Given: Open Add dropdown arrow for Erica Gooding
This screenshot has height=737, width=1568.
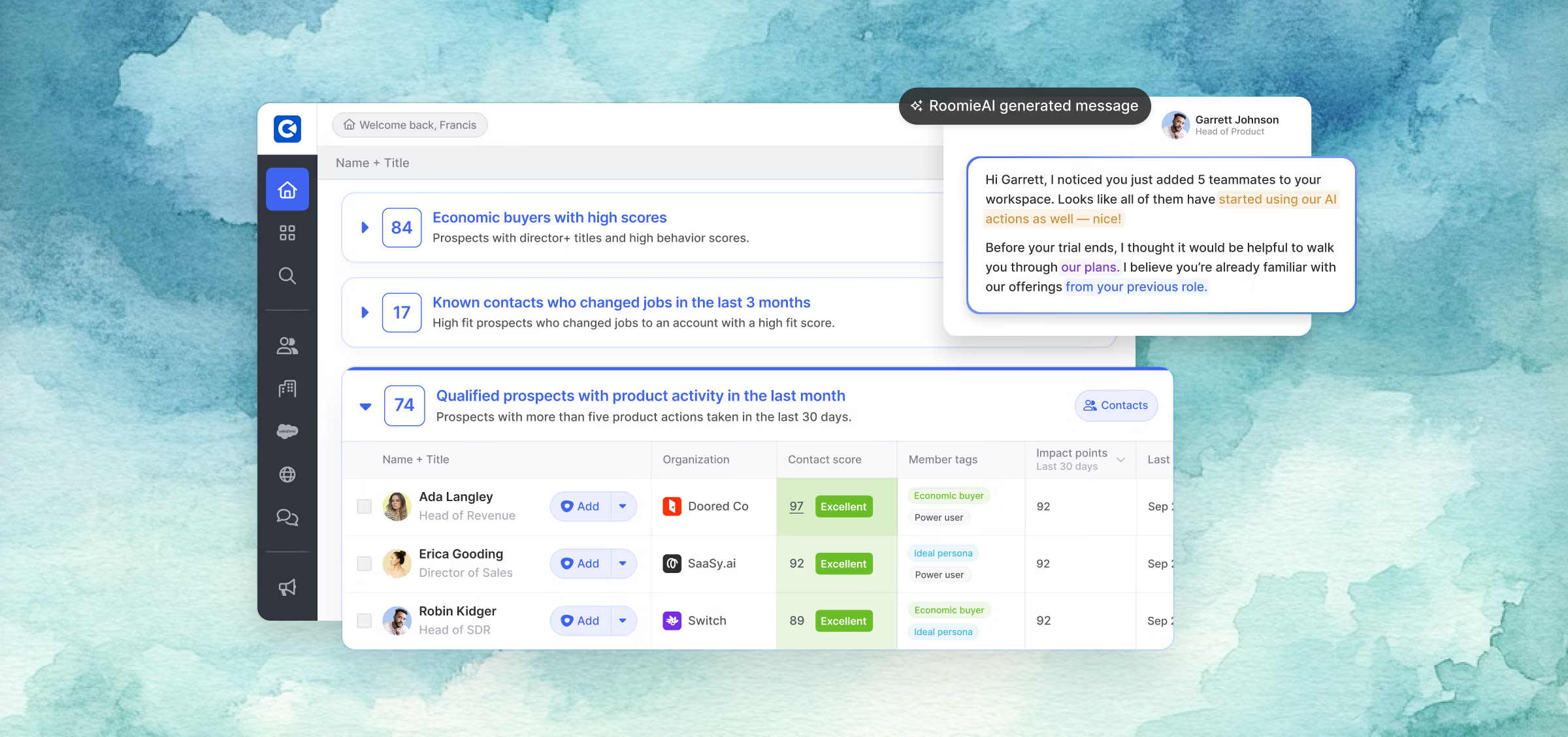Looking at the screenshot, I should coord(623,563).
